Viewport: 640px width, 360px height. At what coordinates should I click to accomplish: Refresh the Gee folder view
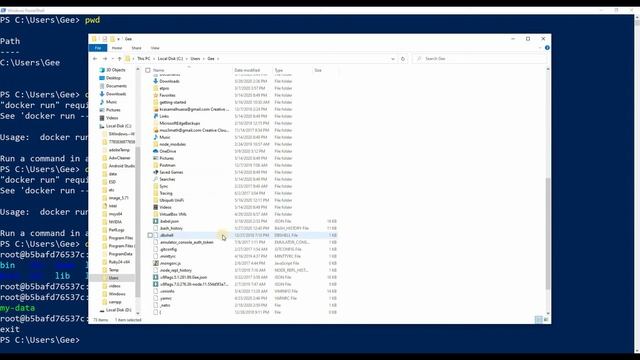(403, 59)
